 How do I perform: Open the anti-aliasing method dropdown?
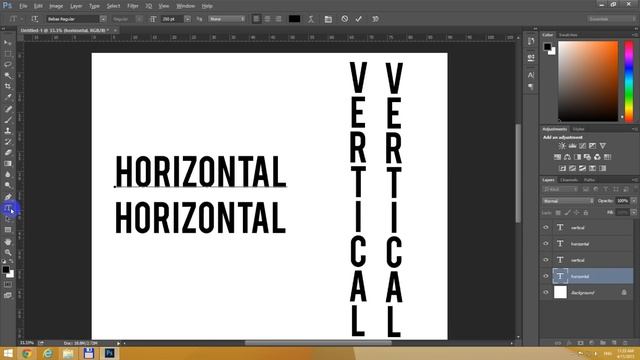click(227, 19)
